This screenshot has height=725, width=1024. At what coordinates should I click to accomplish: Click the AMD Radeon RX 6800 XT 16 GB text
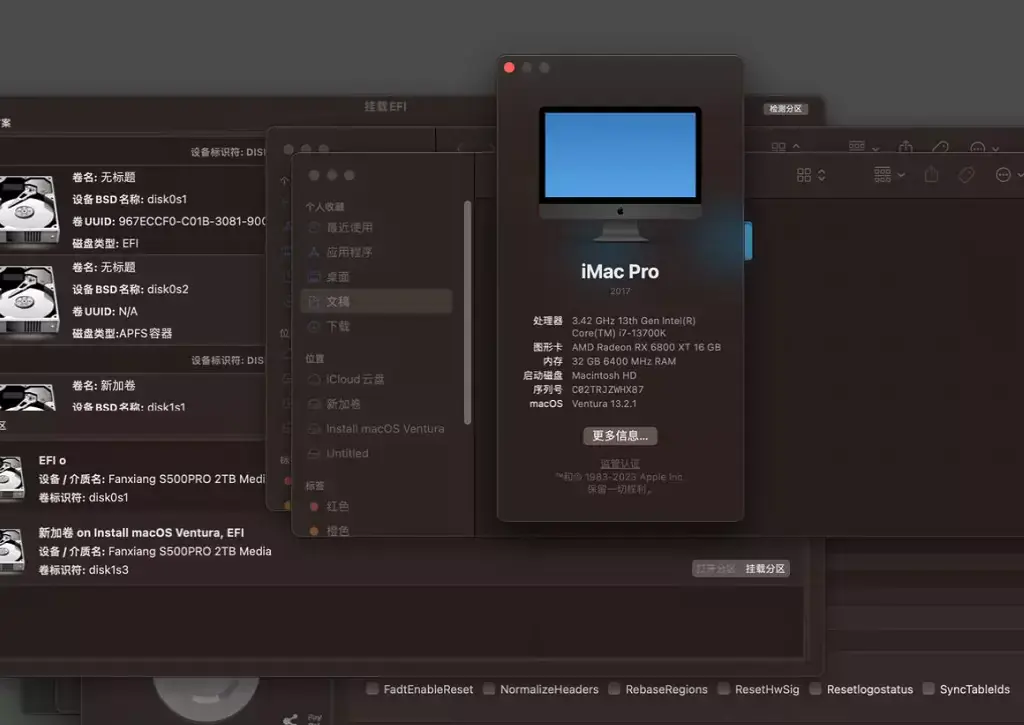647,347
